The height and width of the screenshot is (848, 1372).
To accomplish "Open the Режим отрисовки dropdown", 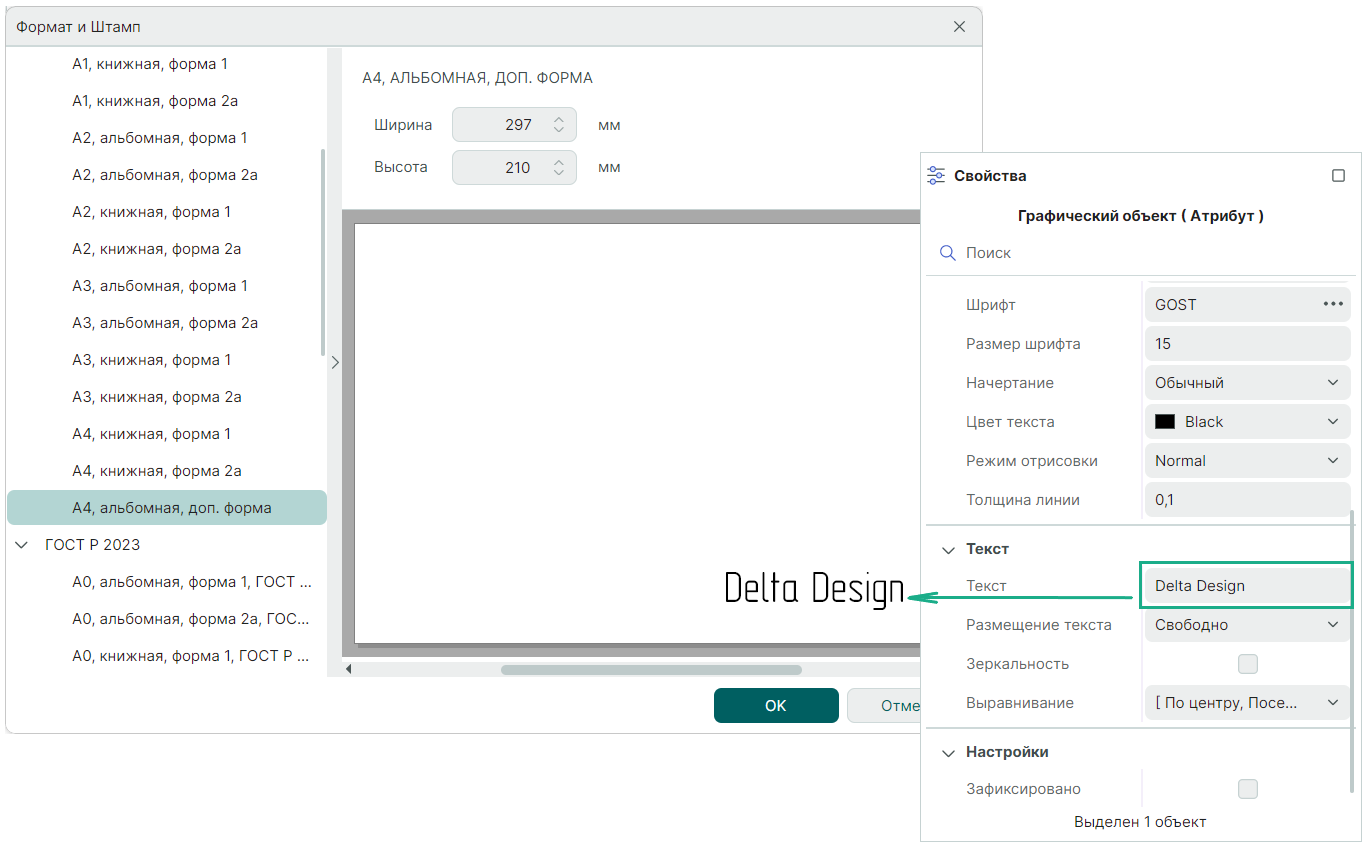I will pyautogui.click(x=1246, y=461).
